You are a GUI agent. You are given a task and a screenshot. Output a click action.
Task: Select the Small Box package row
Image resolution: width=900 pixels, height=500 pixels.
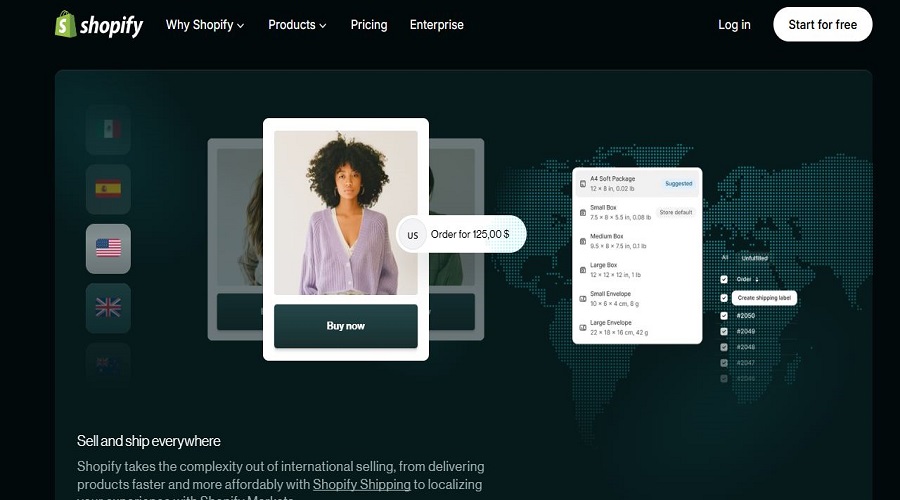coord(637,212)
